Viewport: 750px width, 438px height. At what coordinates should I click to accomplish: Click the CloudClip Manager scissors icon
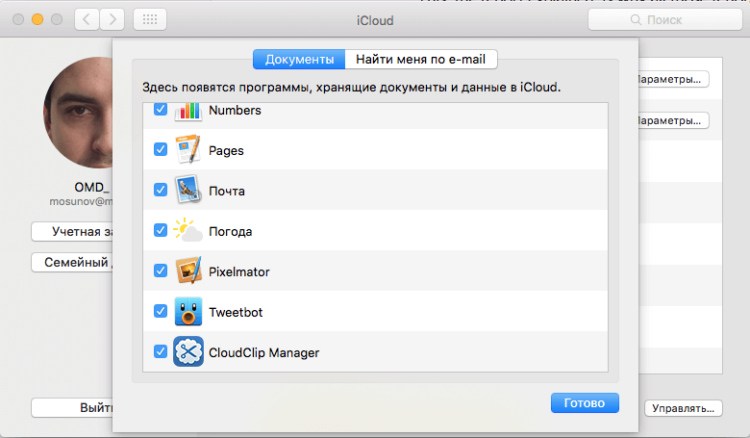point(188,351)
